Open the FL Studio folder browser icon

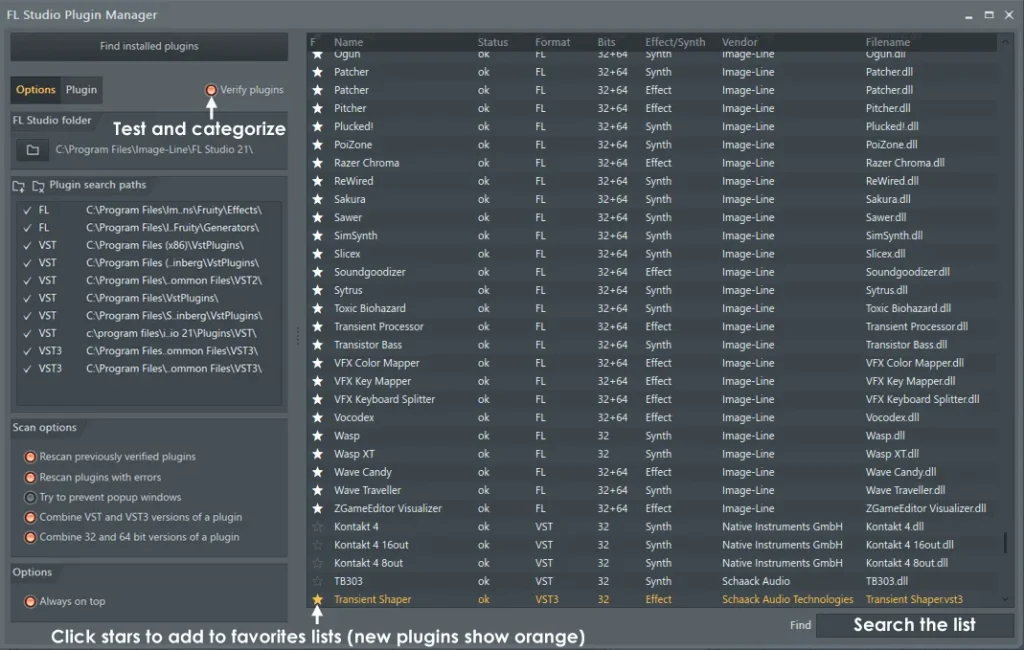click(31, 150)
